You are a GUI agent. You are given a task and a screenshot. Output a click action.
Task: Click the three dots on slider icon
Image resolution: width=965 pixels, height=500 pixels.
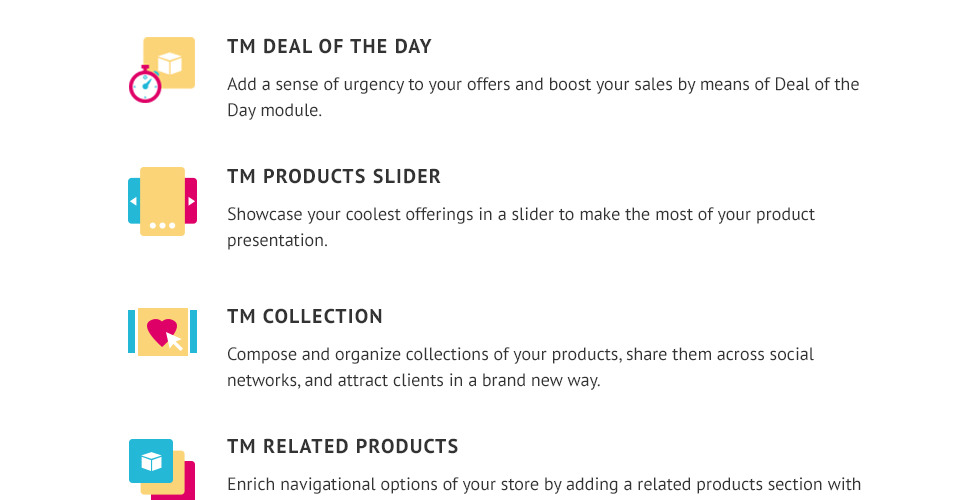[162, 226]
